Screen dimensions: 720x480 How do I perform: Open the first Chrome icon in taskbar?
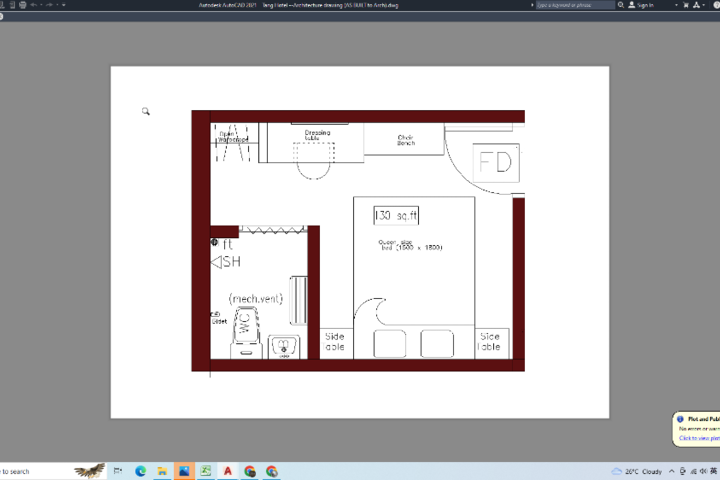250,471
